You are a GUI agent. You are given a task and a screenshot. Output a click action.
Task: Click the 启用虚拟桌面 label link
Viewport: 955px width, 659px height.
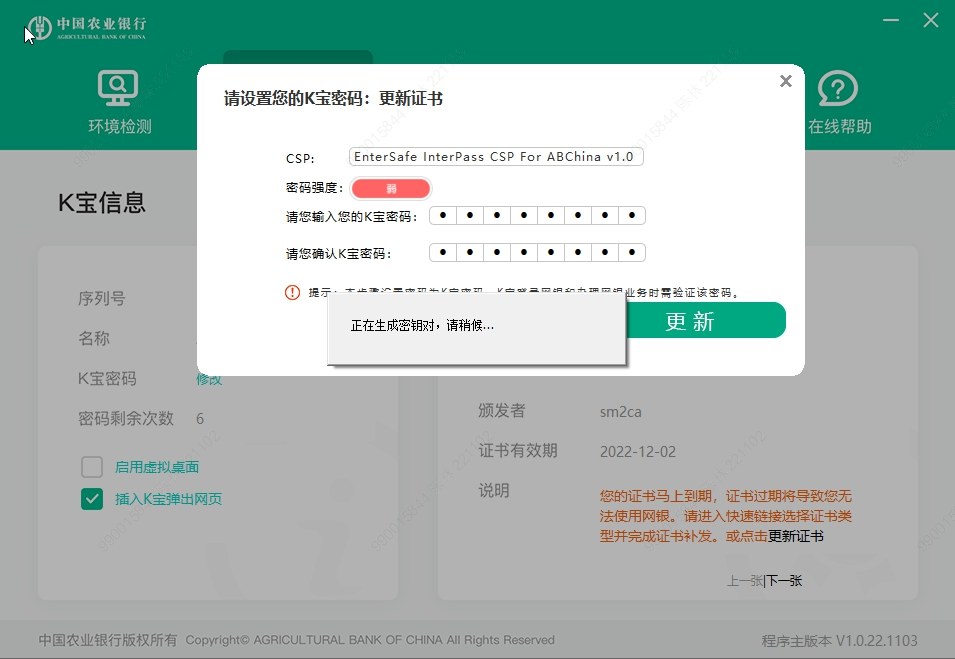(157, 467)
